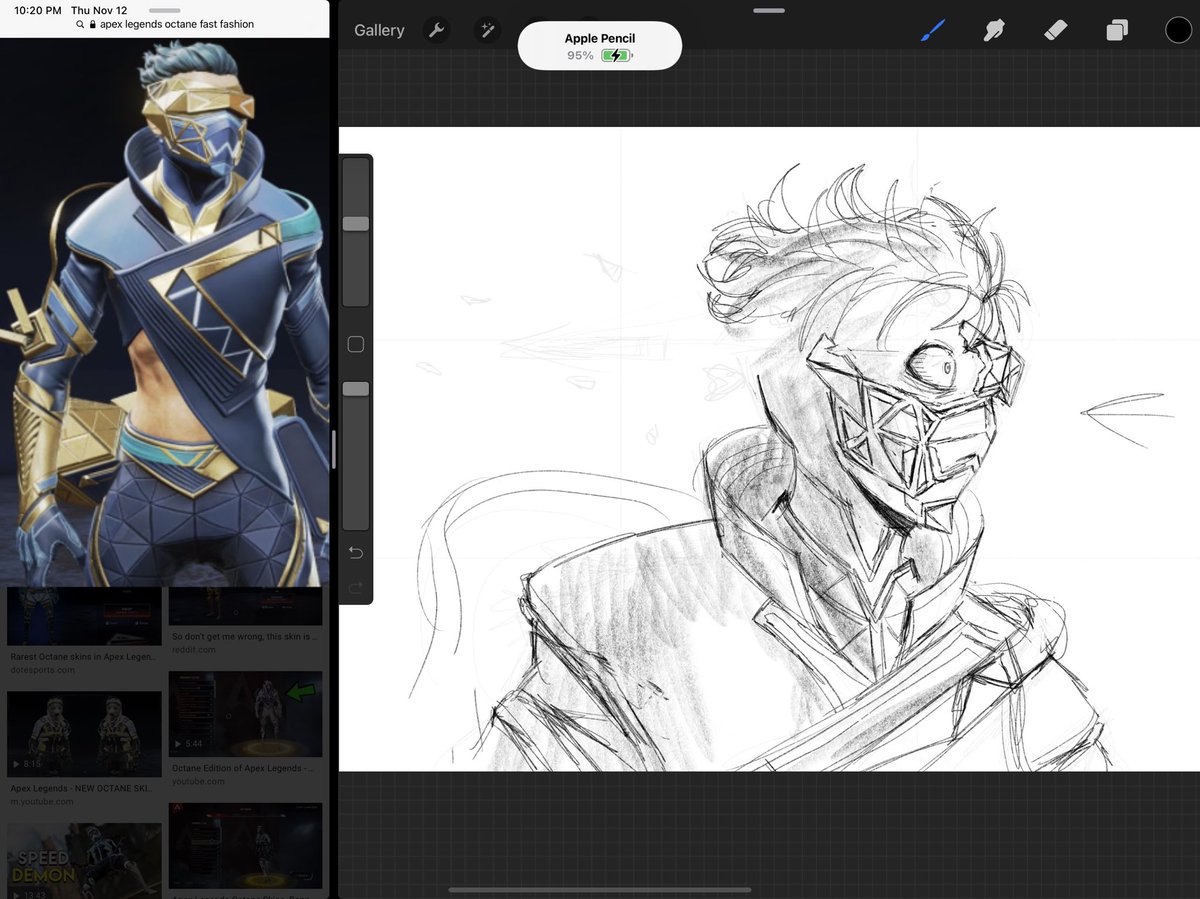Click the magnifier icon in Safari address bar
This screenshot has height=899, width=1200.
80,24
